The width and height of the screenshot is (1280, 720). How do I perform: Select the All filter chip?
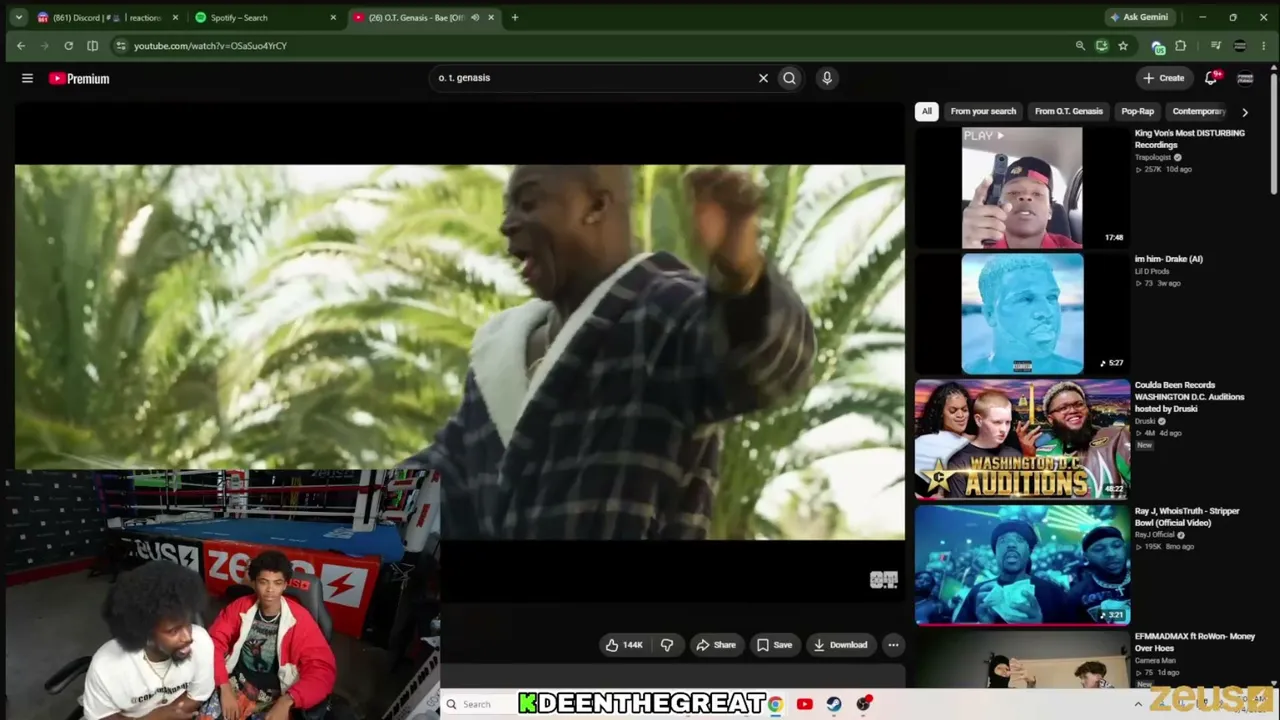(x=927, y=112)
